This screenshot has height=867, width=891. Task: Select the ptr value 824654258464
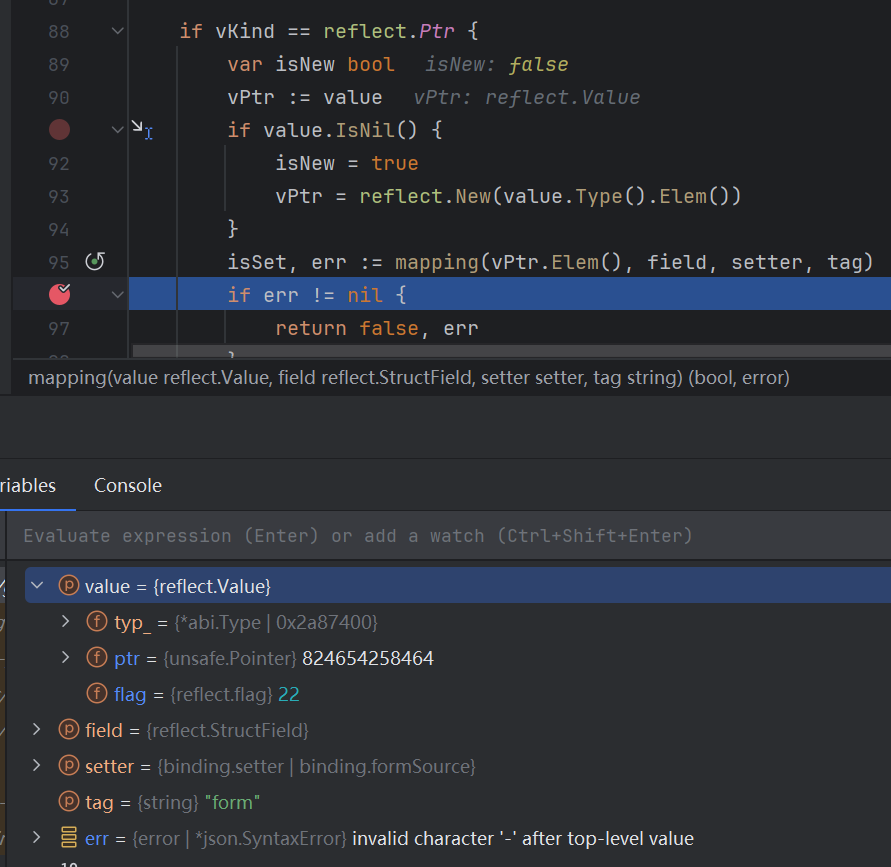[x=368, y=658]
